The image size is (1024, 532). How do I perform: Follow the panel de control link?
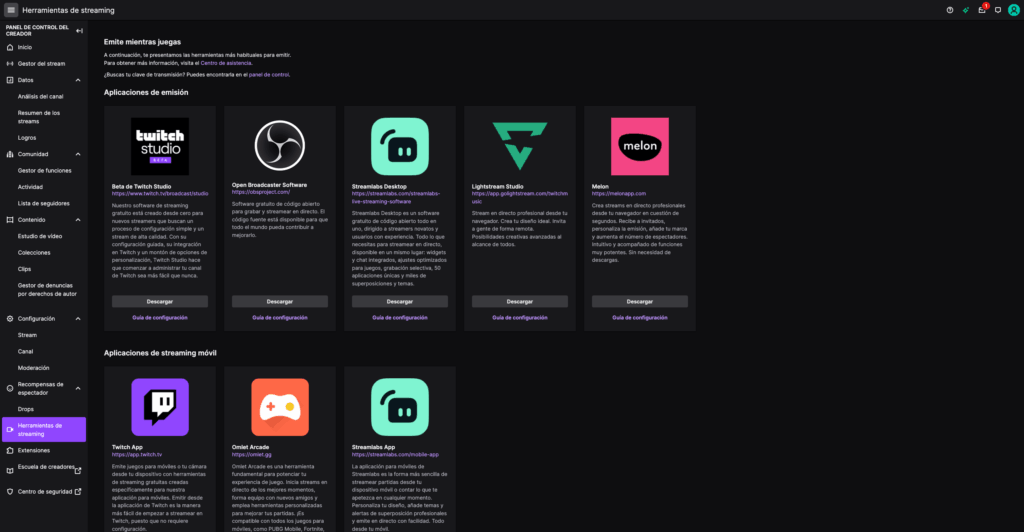point(268,74)
